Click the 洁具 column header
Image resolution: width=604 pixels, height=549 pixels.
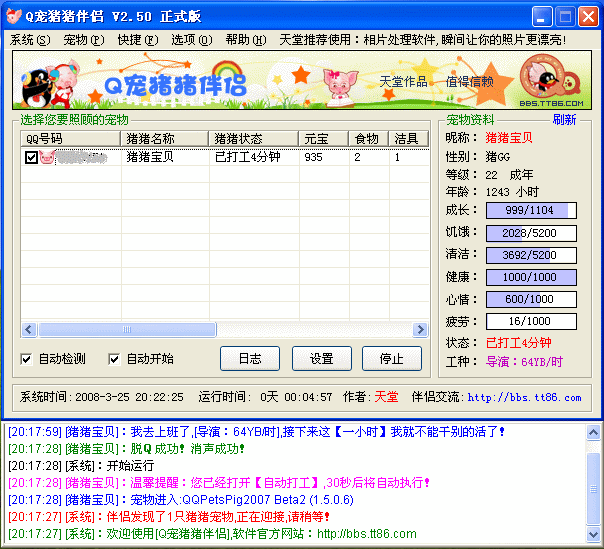[x=409, y=139]
